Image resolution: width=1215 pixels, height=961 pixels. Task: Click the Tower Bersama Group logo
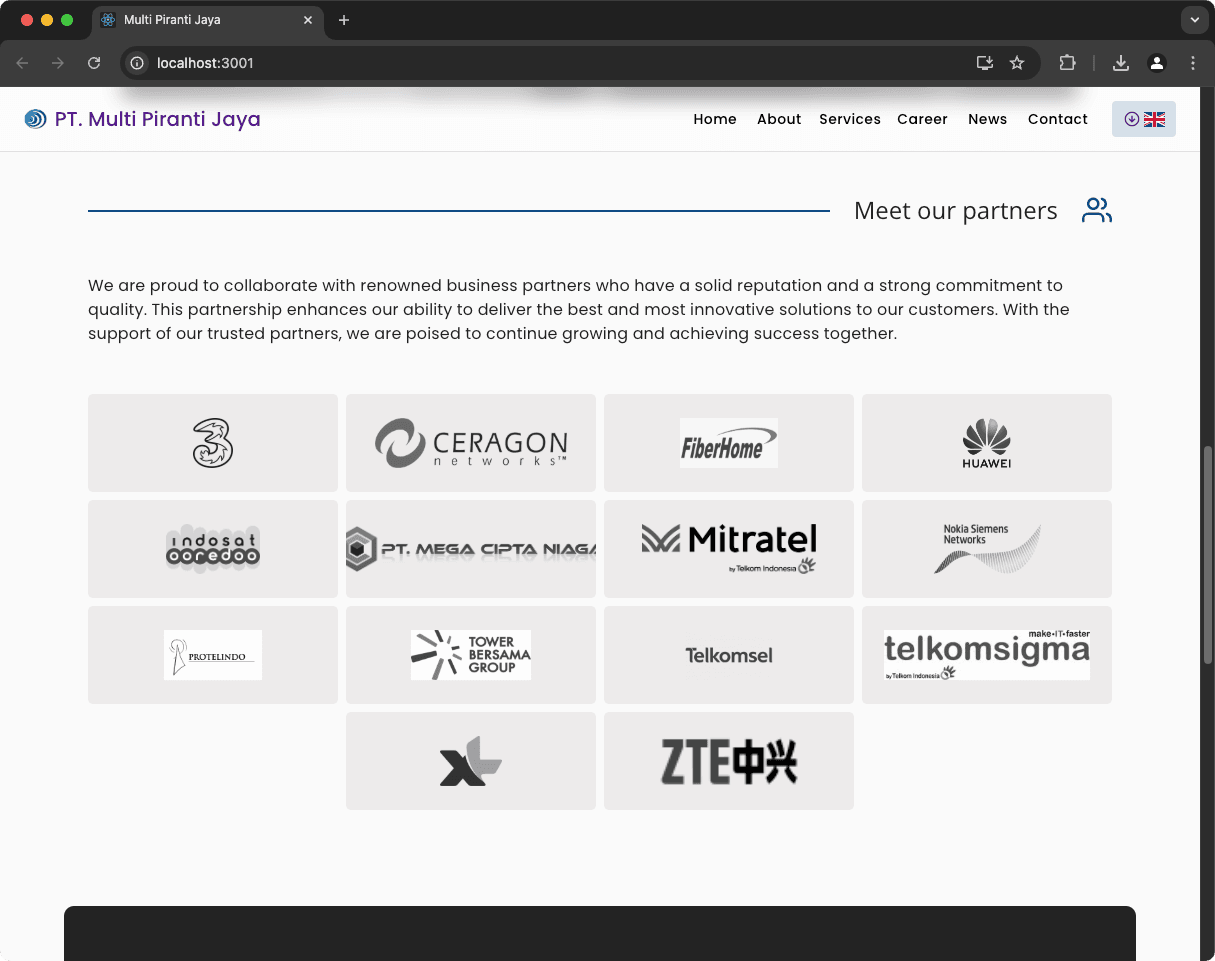pos(471,655)
